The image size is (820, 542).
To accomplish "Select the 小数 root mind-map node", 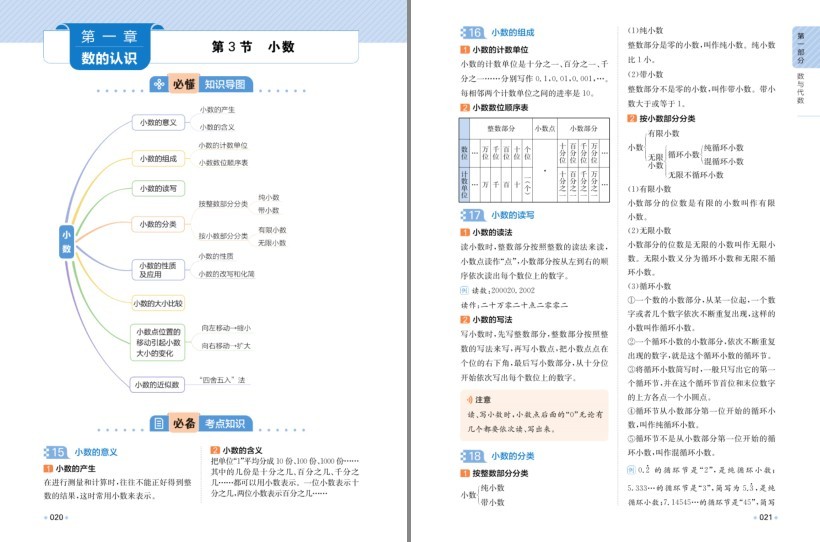I will [66, 242].
